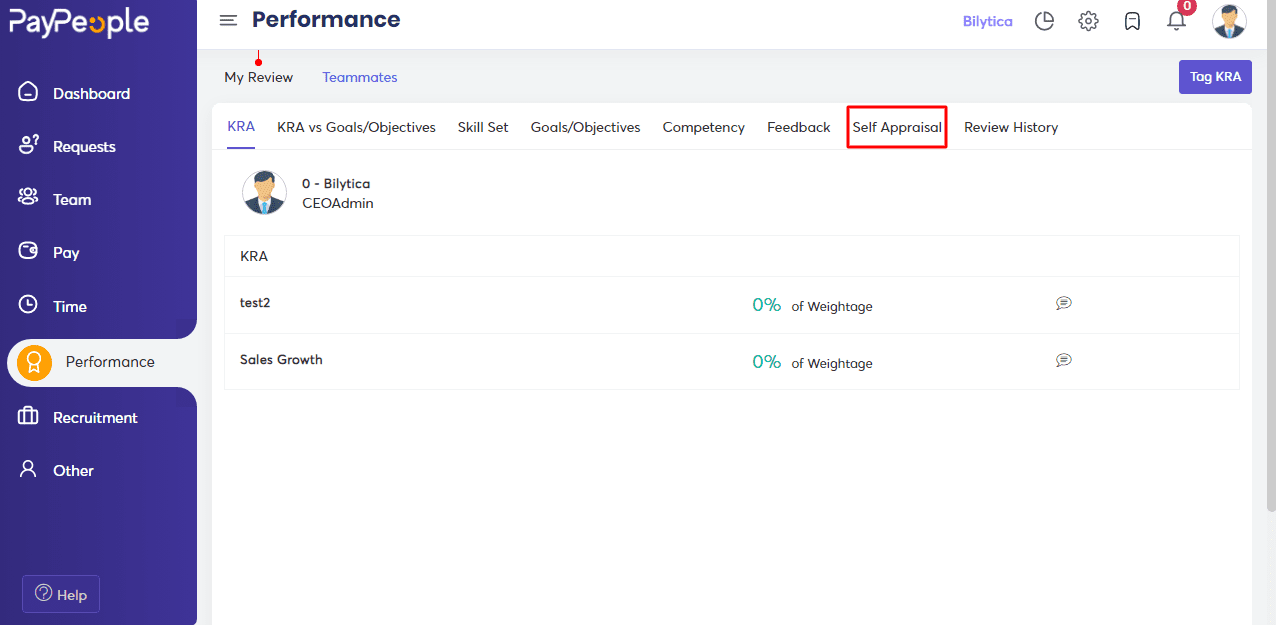This screenshot has width=1276, height=625.
Task: Open Performance menu label
Action: 110,362
